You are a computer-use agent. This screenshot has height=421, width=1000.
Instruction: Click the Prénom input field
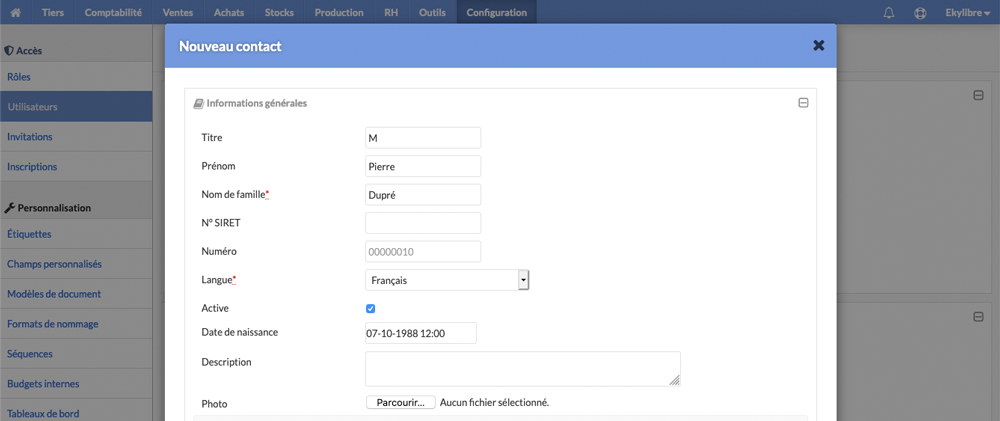[423, 166]
